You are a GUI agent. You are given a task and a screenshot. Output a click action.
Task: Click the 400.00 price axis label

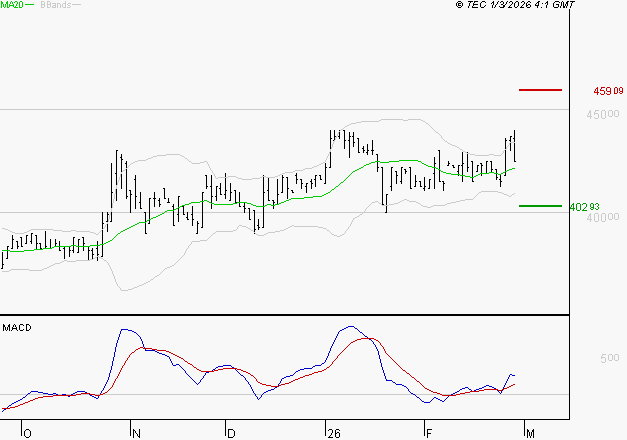coord(603,217)
